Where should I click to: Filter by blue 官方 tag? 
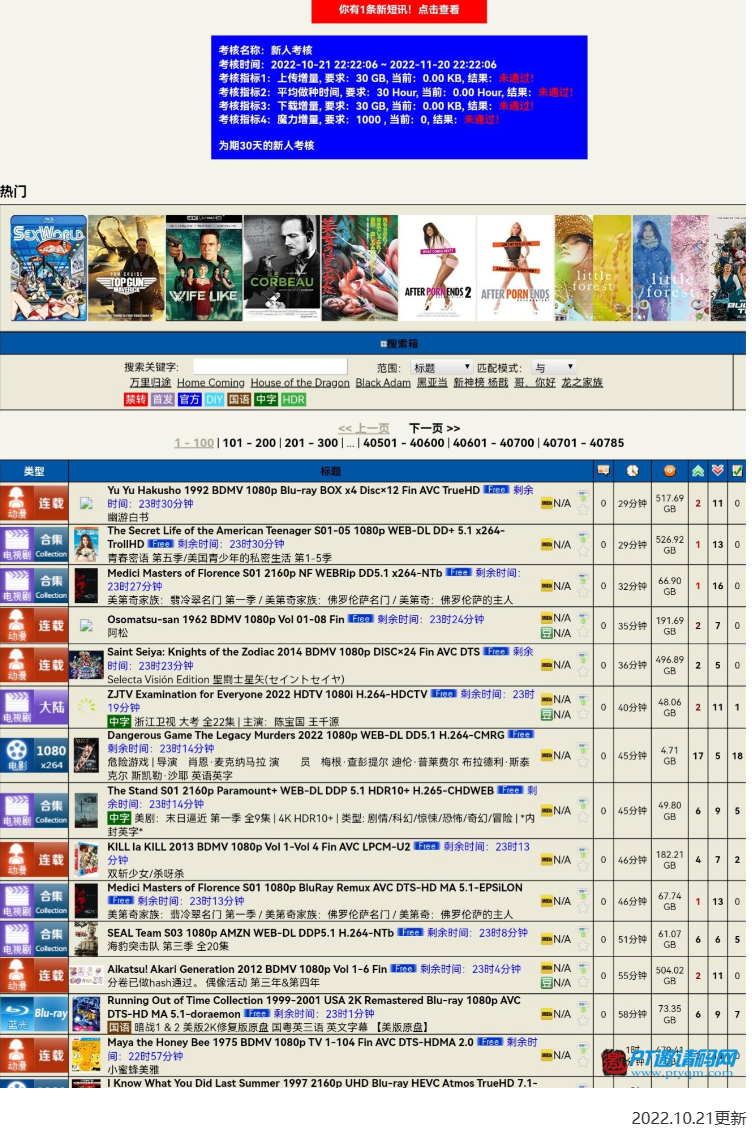pos(190,400)
